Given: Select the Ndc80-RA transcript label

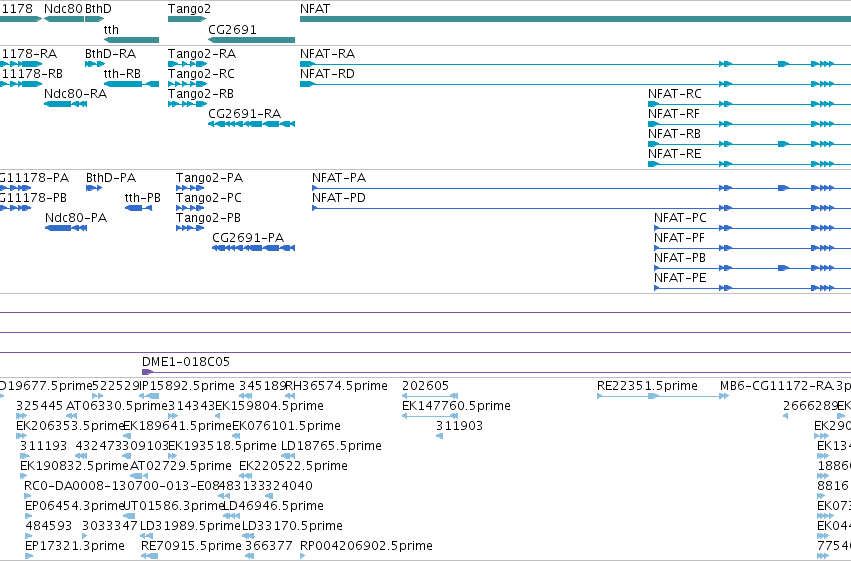Looking at the screenshot, I should (x=75, y=94).
